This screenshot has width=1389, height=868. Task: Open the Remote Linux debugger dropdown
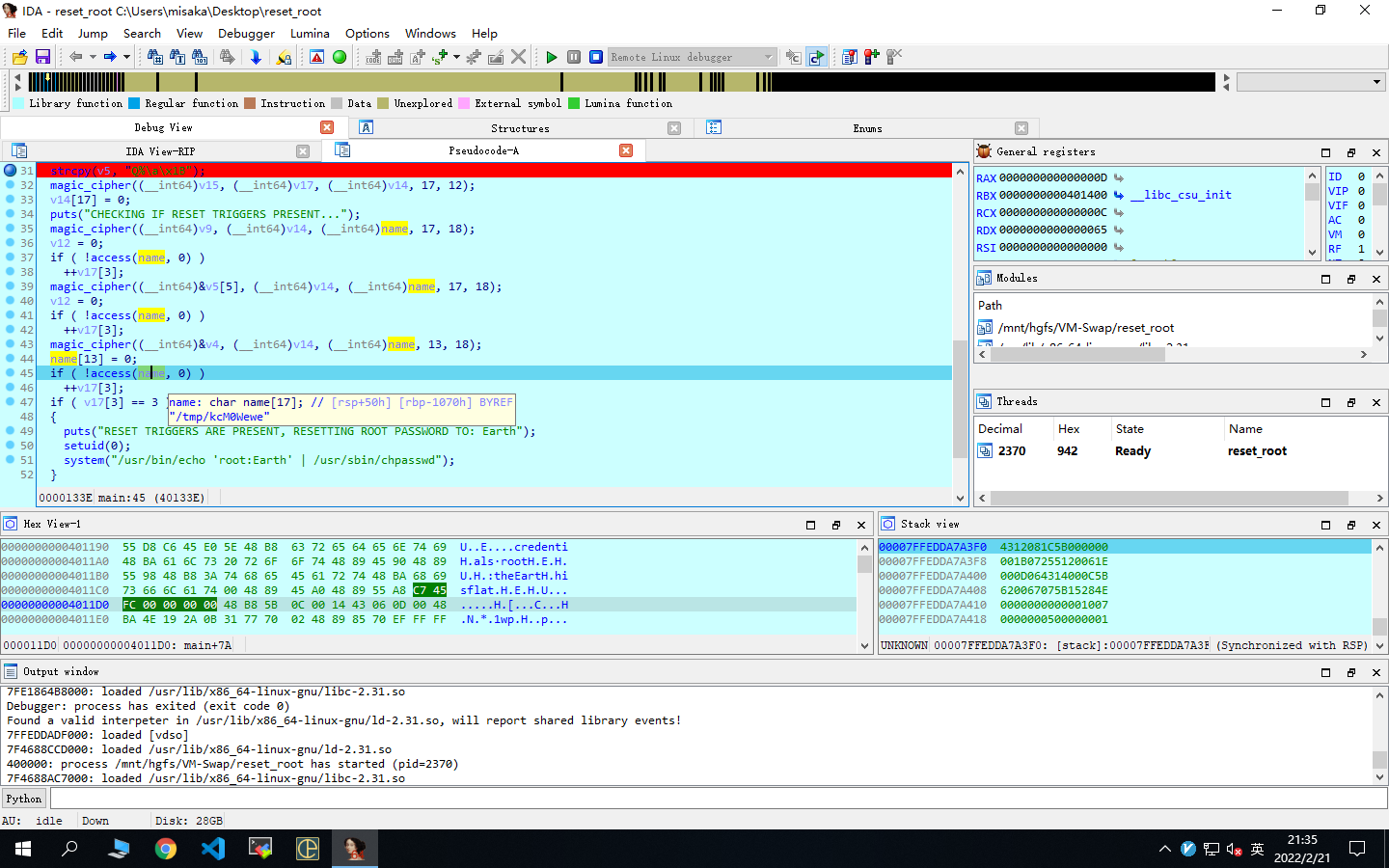[x=768, y=58]
